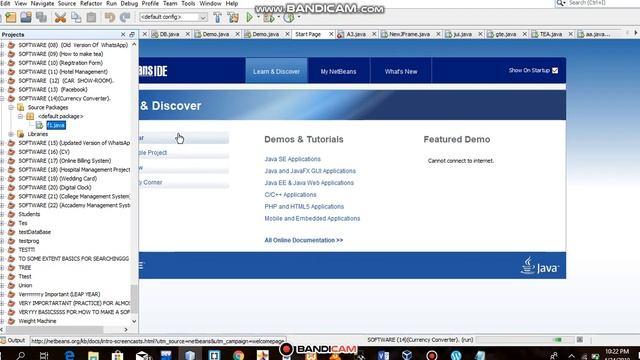Restore the Projects panel window group
Screen dimensions: 640x360
(132, 35)
